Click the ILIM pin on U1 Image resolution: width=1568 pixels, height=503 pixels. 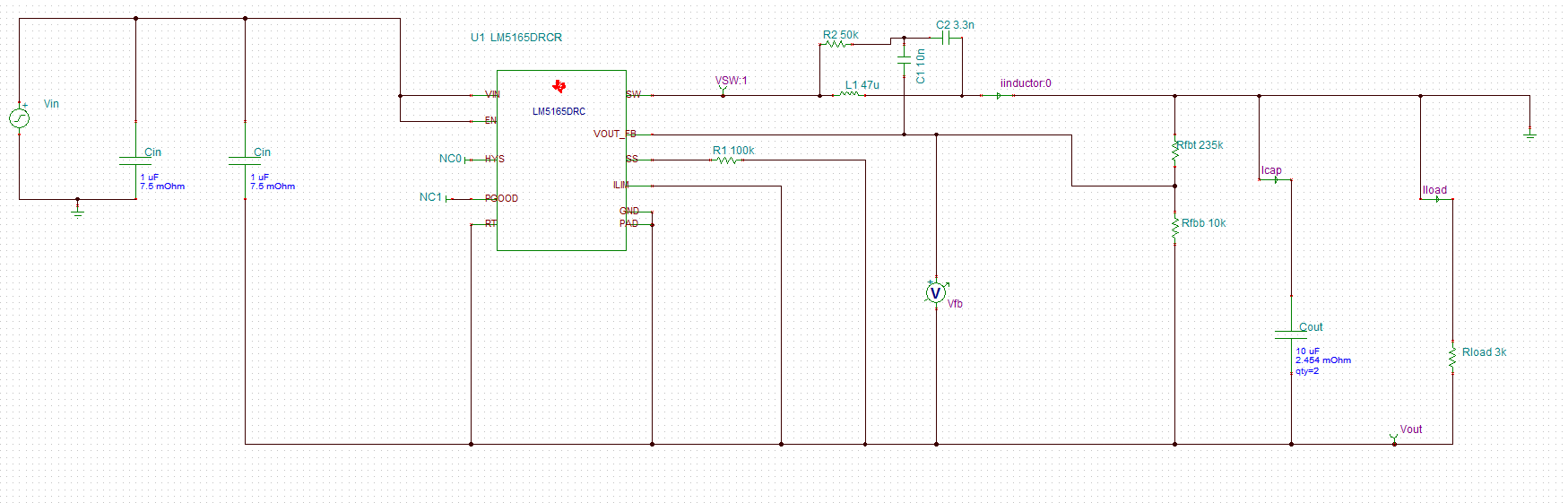pos(621,185)
